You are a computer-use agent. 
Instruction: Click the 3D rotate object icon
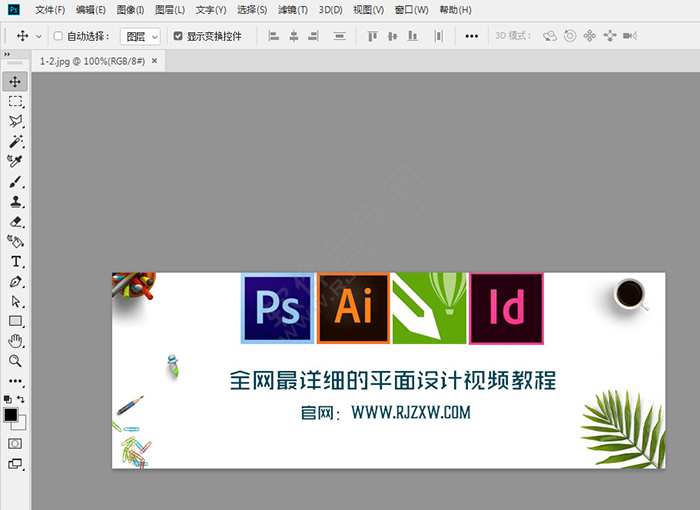click(550, 36)
